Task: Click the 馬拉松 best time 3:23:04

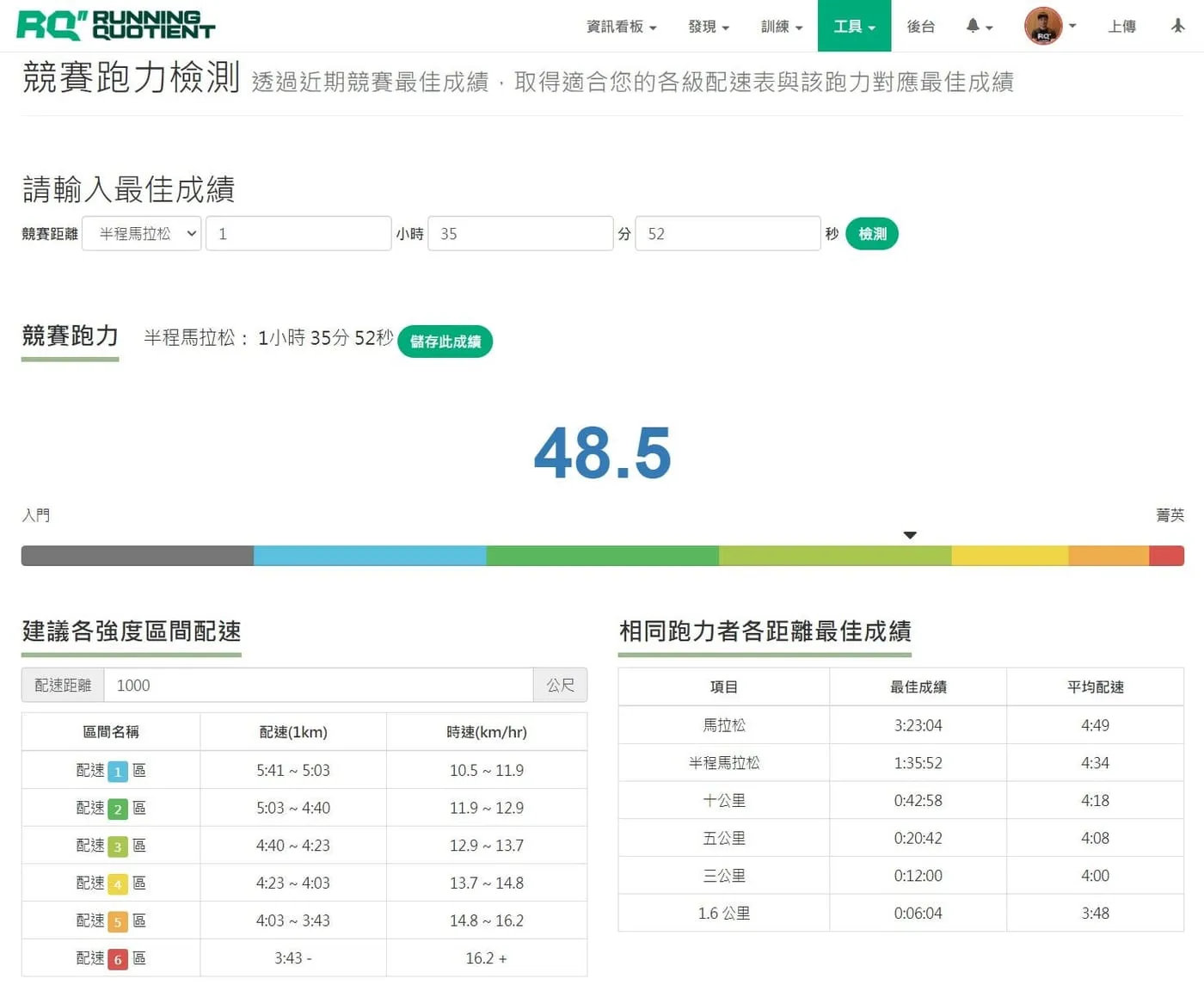Action: 918,725
